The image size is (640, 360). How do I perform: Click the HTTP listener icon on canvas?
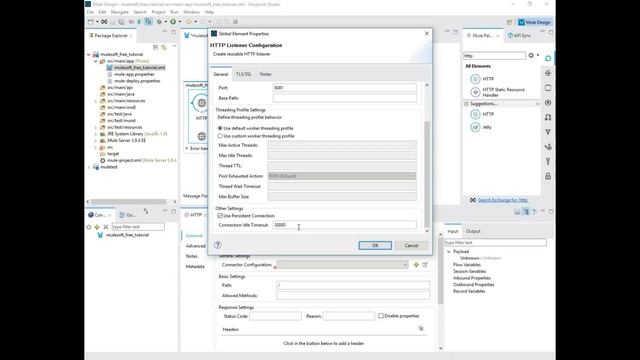[x=201, y=103]
